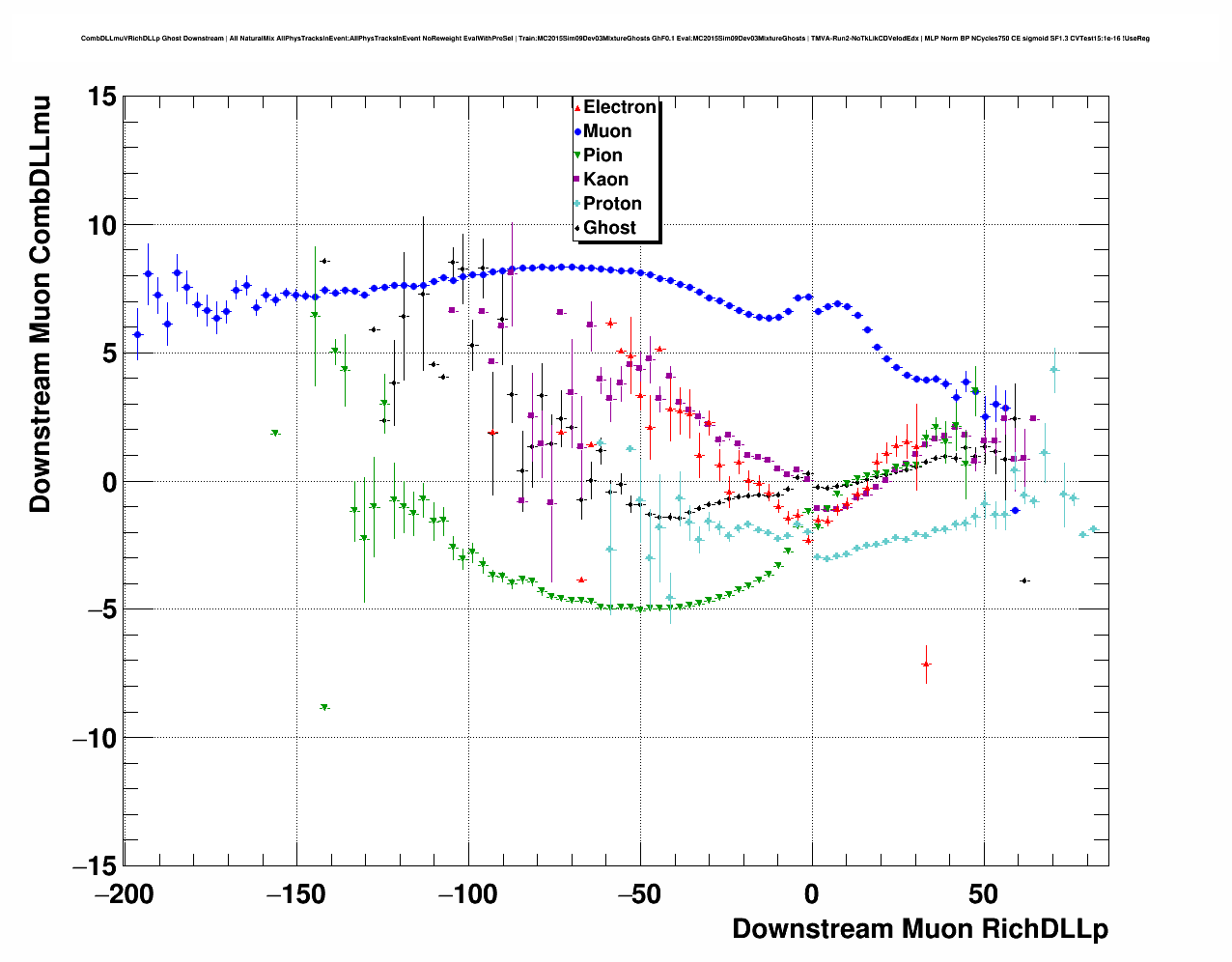
Task: Select the isolated black Ghost point near -4
Action: tap(1024, 580)
